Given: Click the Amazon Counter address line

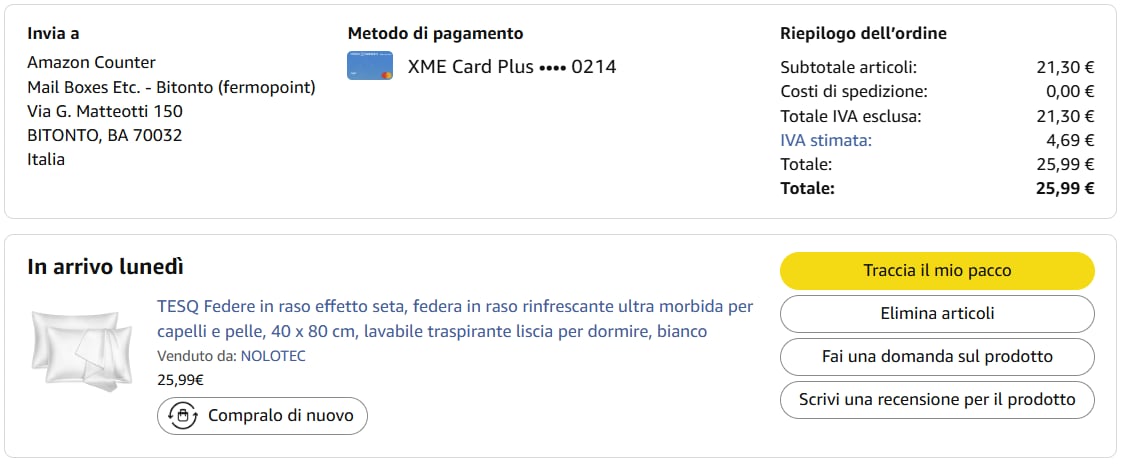Looking at the screenshot, I should click(91, 62).
